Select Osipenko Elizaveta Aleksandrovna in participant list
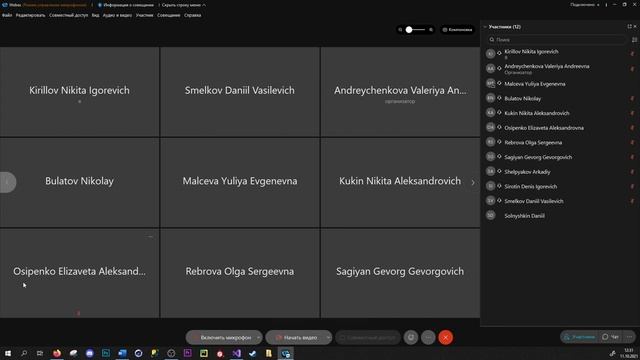This screenshot has width=640, height=360. click(x=560, y=128)
